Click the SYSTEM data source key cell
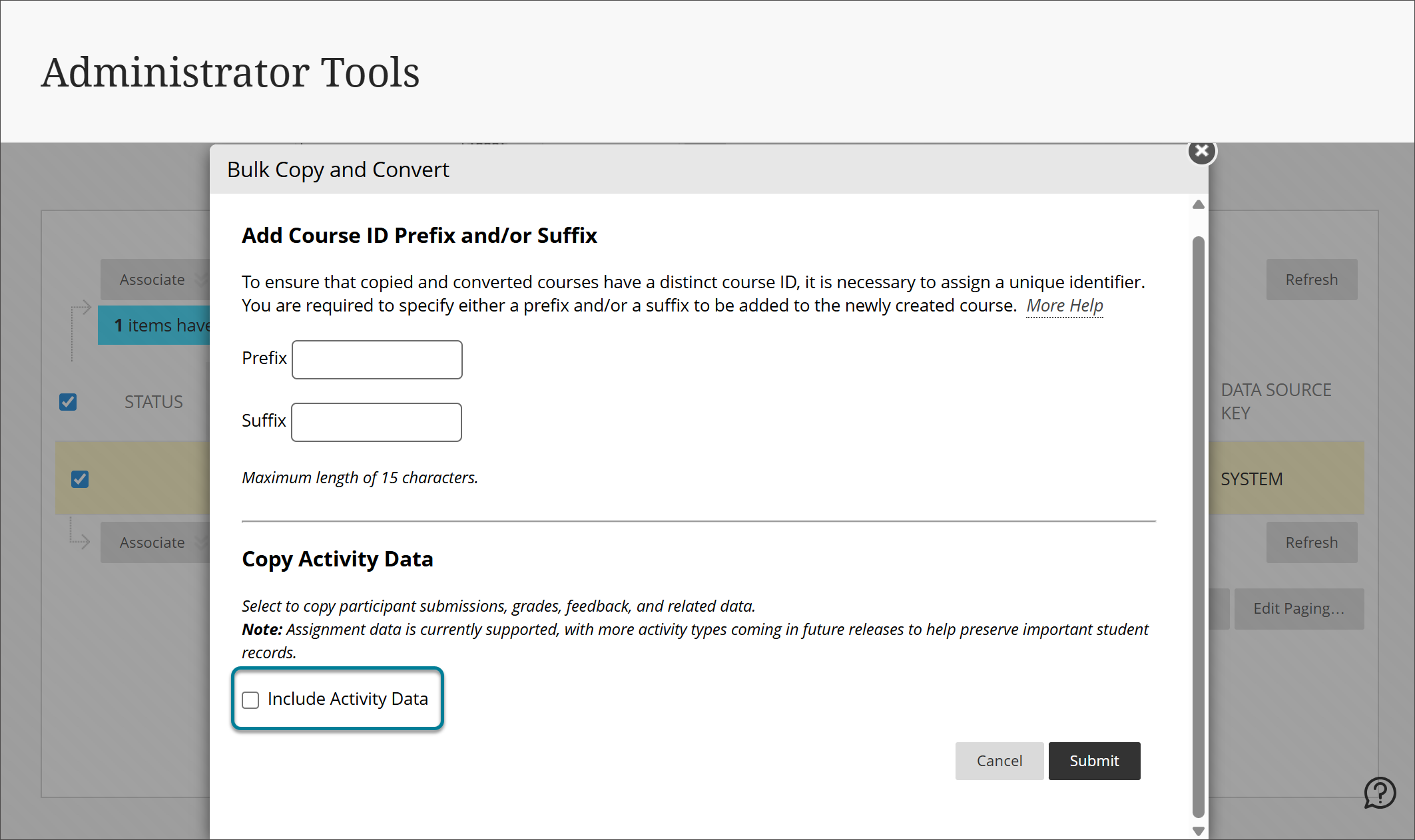1415x840 pixels. pyautogui.click(x=1251, y=478)
